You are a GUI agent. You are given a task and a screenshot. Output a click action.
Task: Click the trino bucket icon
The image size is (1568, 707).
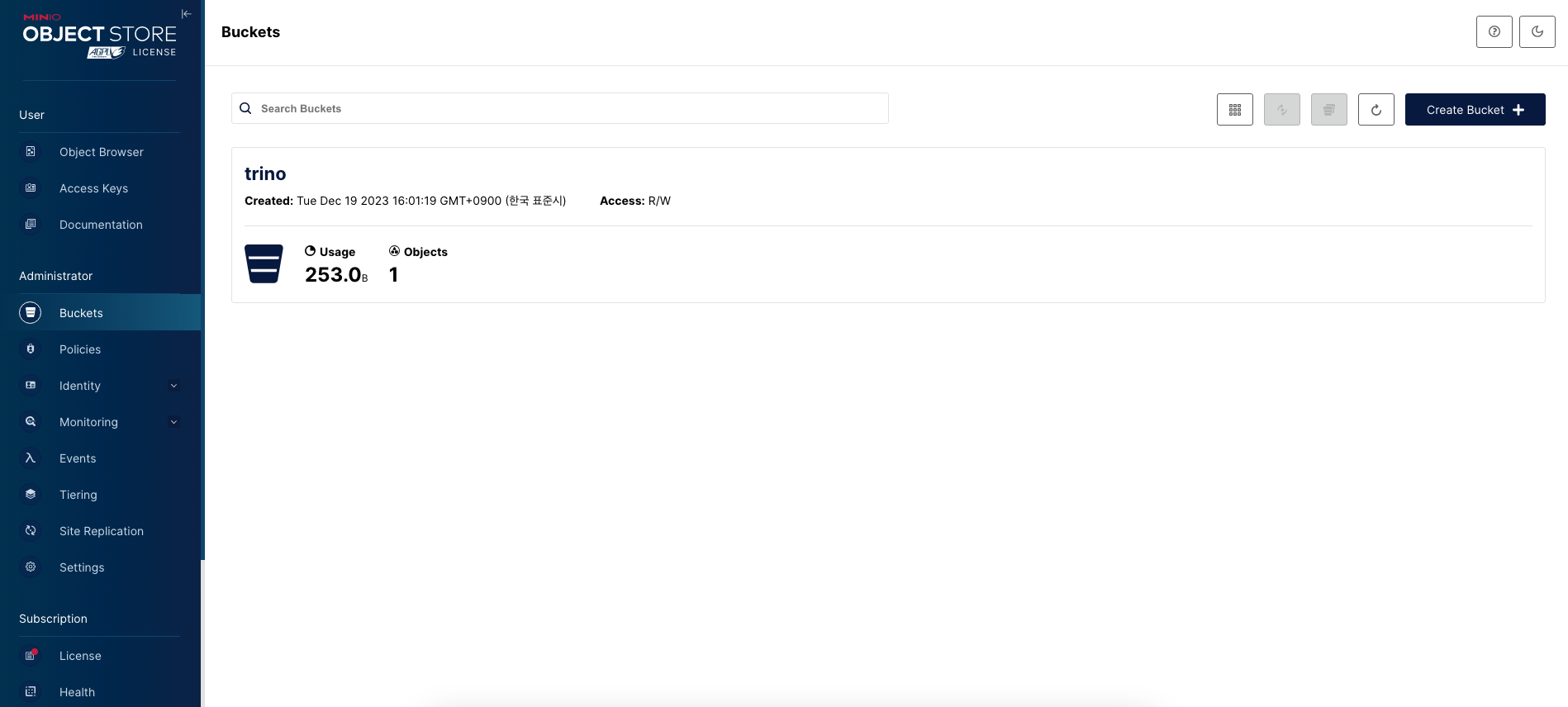tap(264, 263)
